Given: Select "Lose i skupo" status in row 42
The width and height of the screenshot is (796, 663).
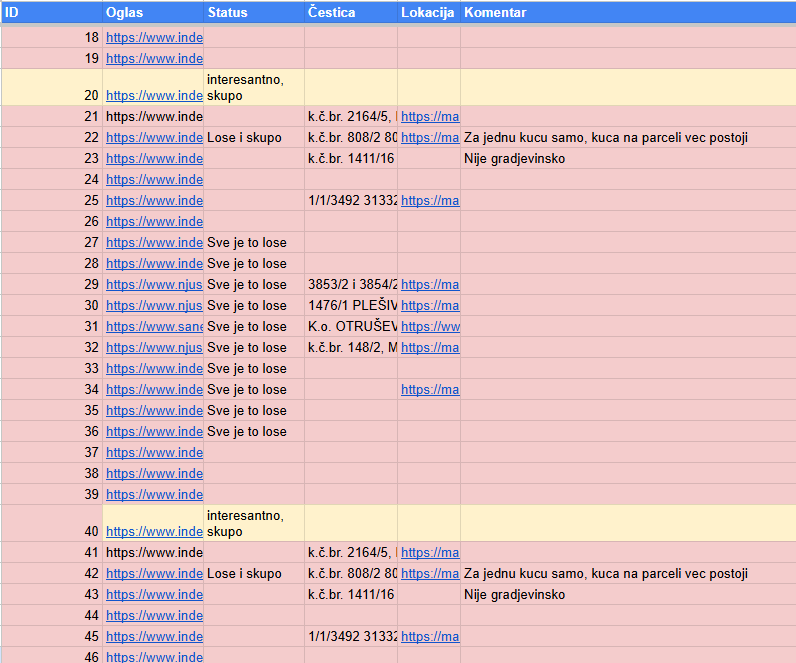Looking at the screenshot, I should 245,574.
